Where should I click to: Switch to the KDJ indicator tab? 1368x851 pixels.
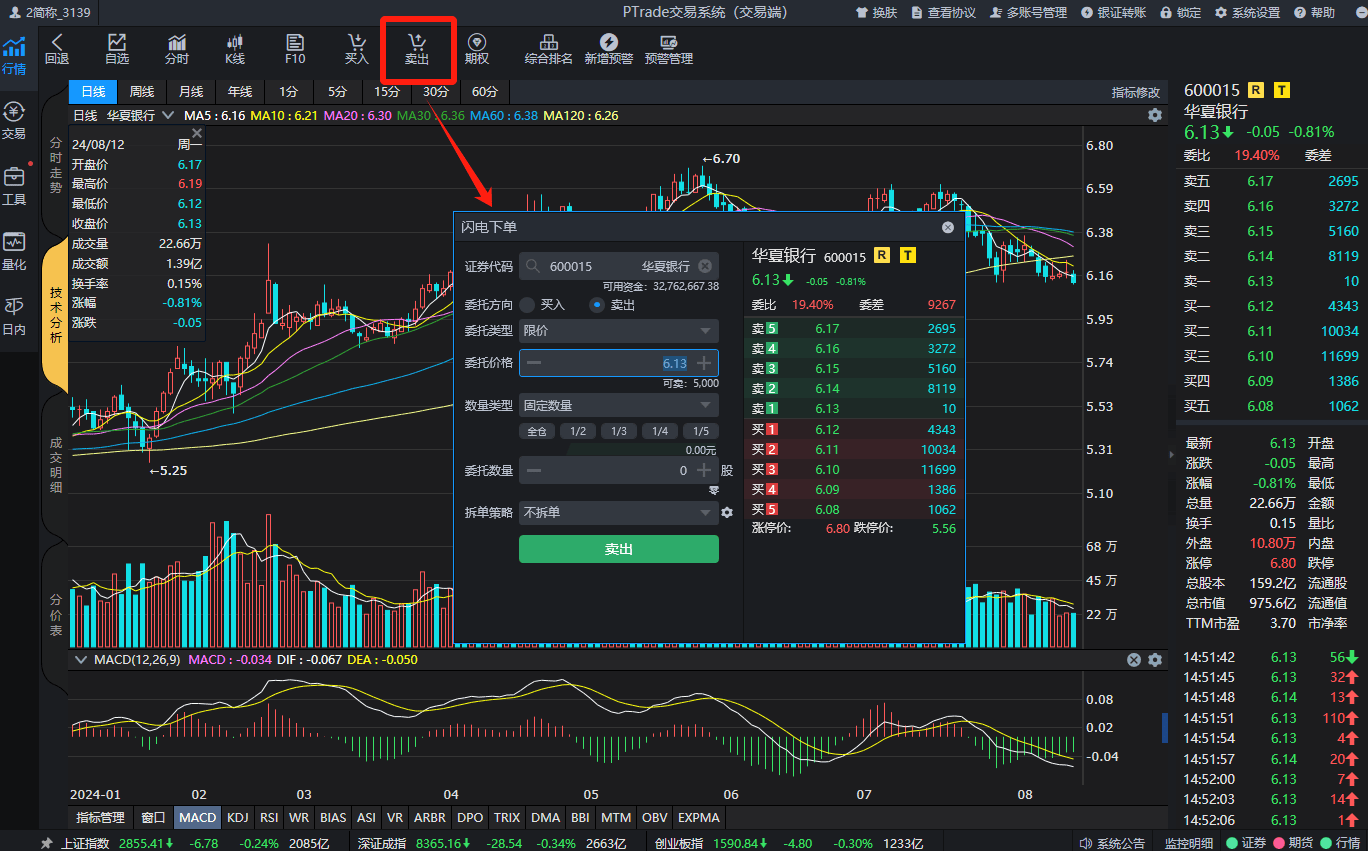pos(237,817)
